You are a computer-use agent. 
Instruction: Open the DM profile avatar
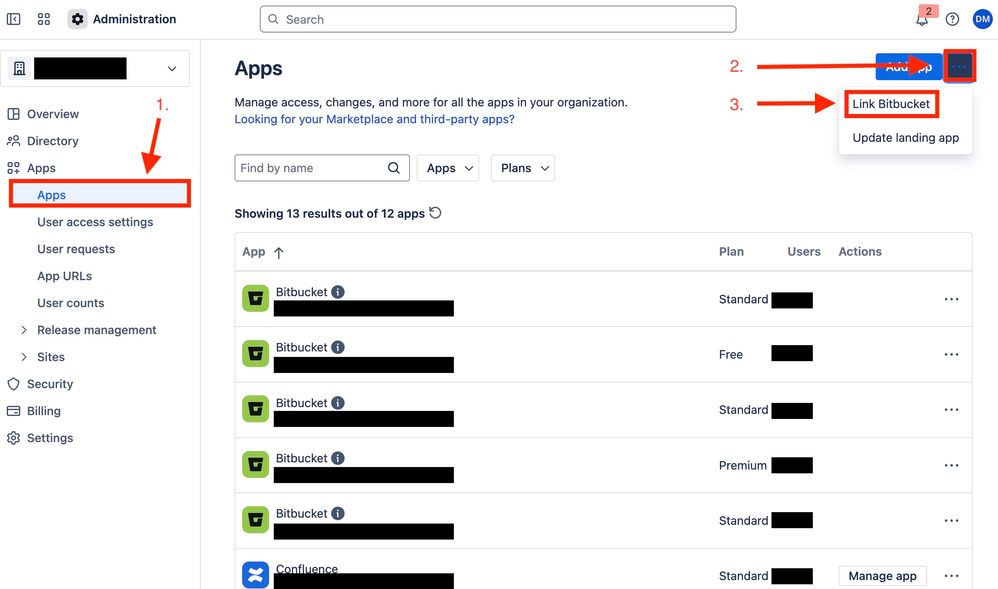pyautogui.click(x=982, y=19)
